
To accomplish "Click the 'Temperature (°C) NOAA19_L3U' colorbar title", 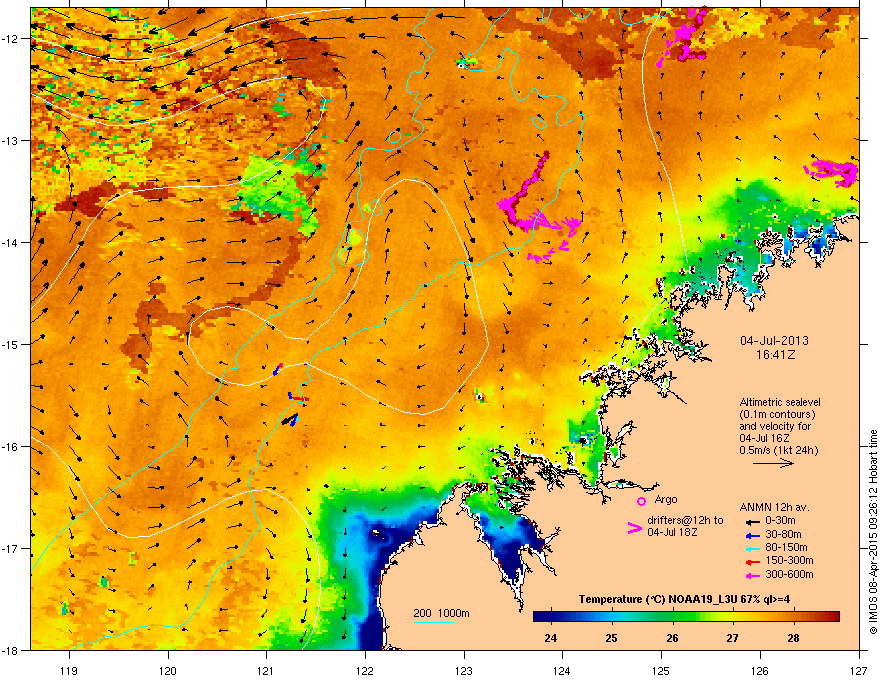I will pos(659,599).
